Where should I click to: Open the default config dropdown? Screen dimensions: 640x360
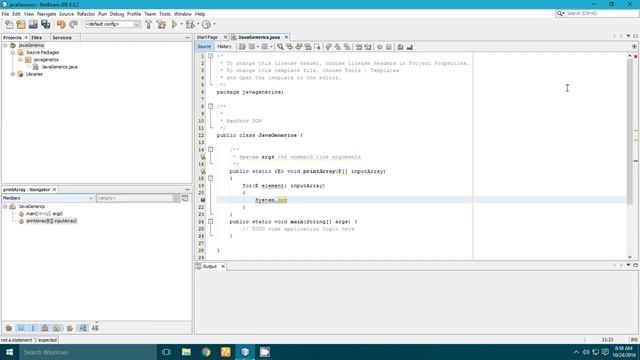[113, 24]
